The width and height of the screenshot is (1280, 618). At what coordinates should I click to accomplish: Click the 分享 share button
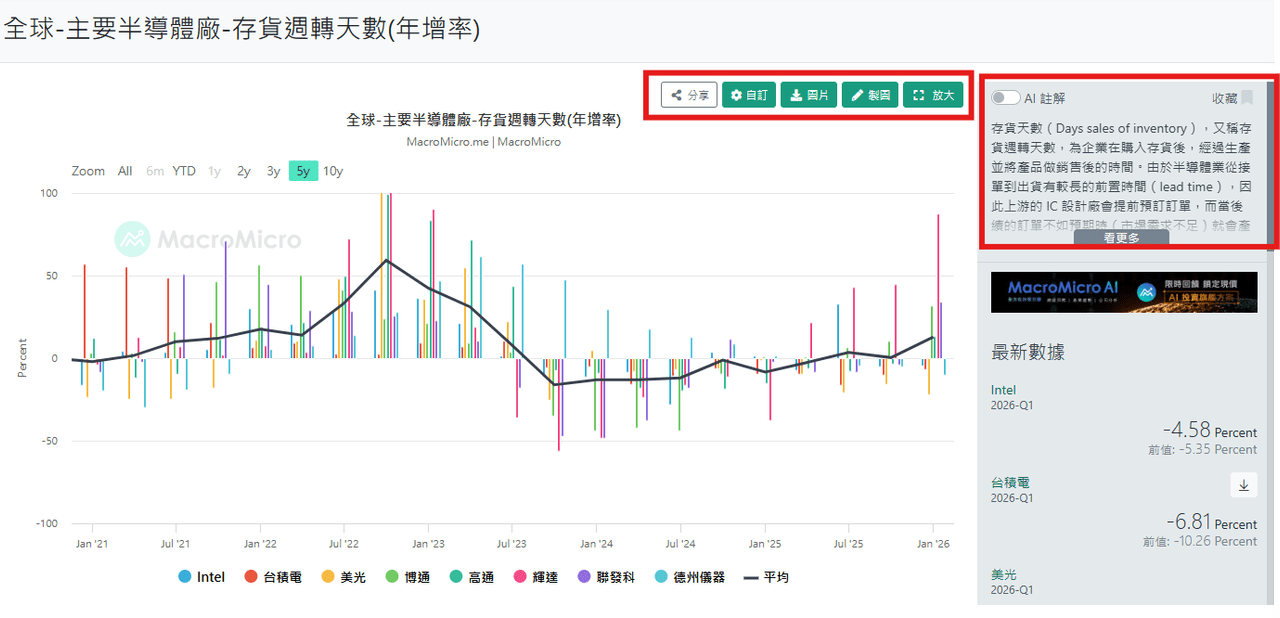[x=689, y=95]
